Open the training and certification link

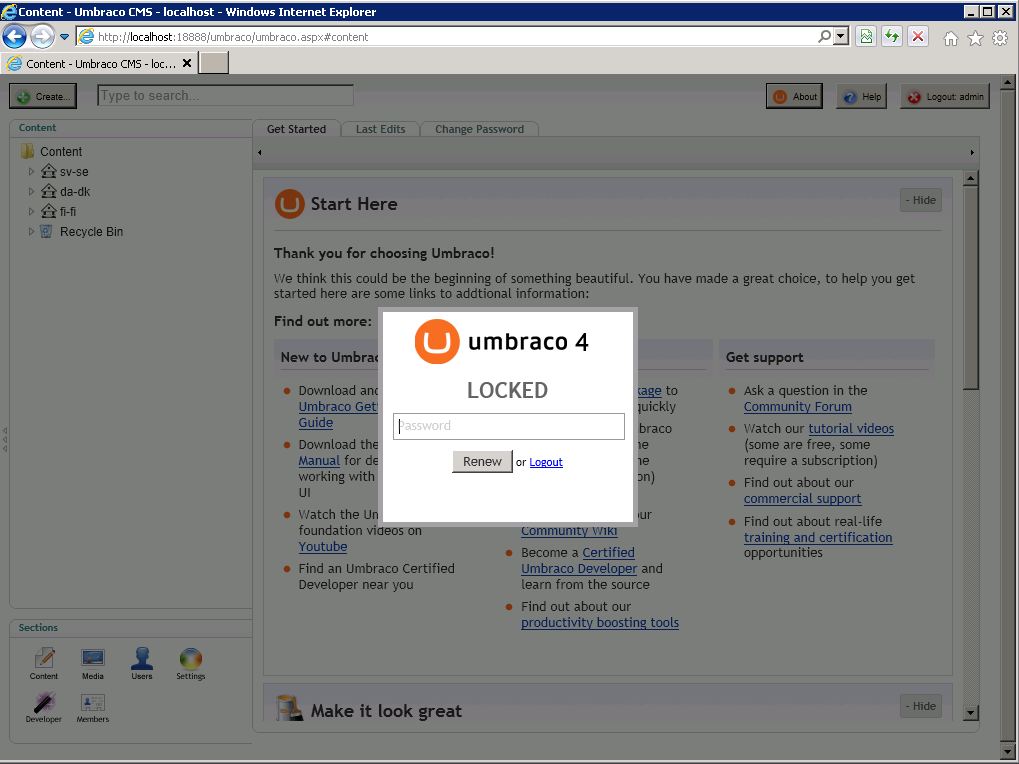pos(818,538)
